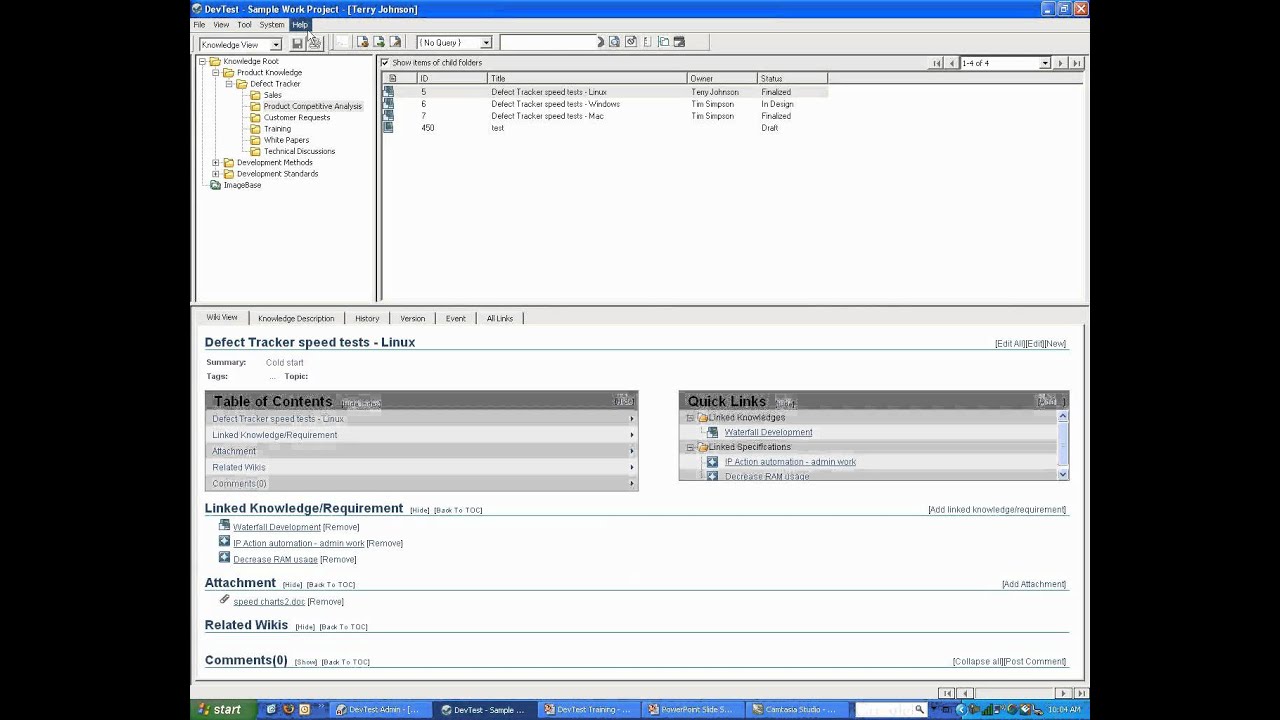This screenshot has width=1280, height=720.
Task: Click the Print icon next to Save
Action: pyautogui.click(x=314, y=43)
